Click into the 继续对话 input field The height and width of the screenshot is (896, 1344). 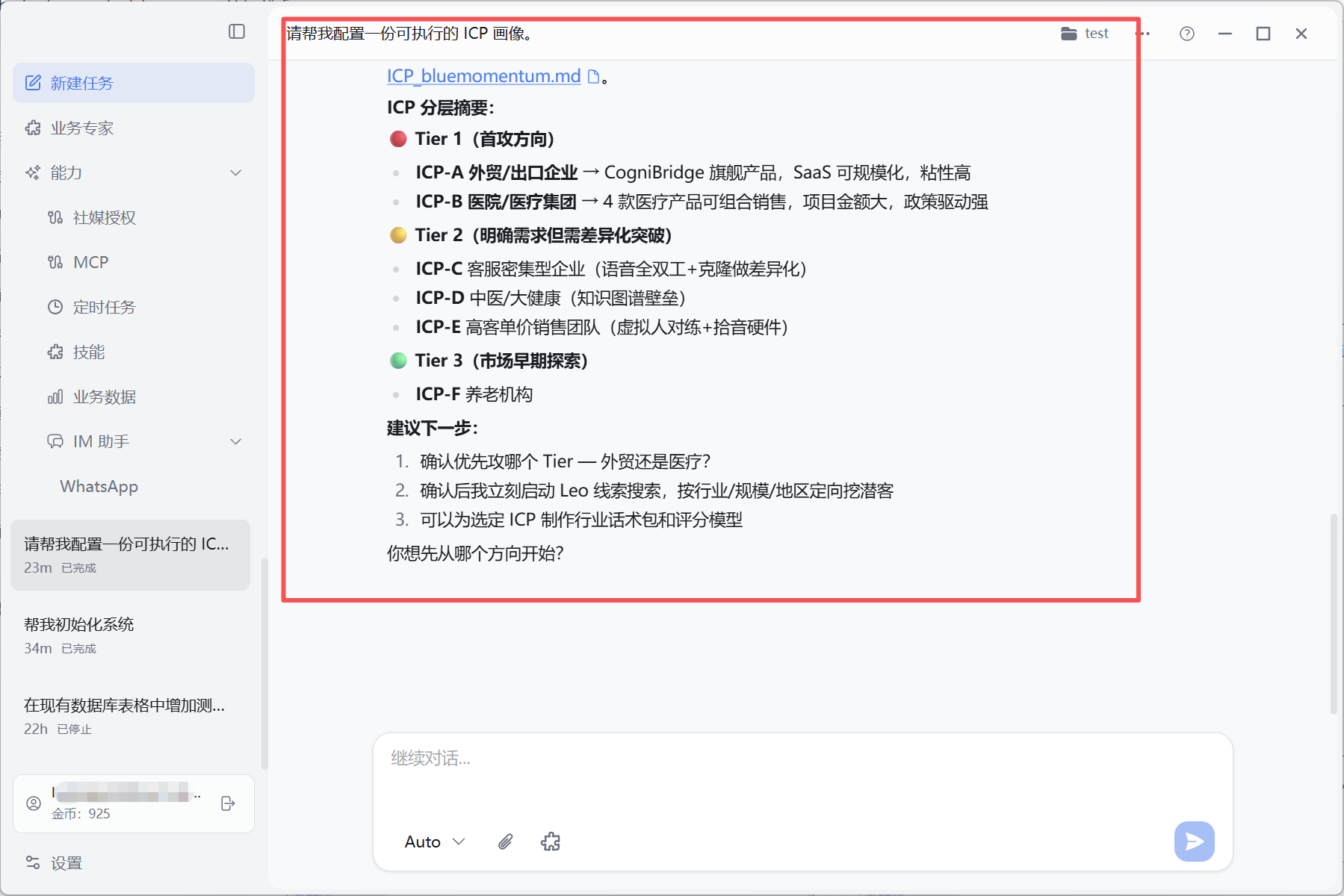click(802, 773)
